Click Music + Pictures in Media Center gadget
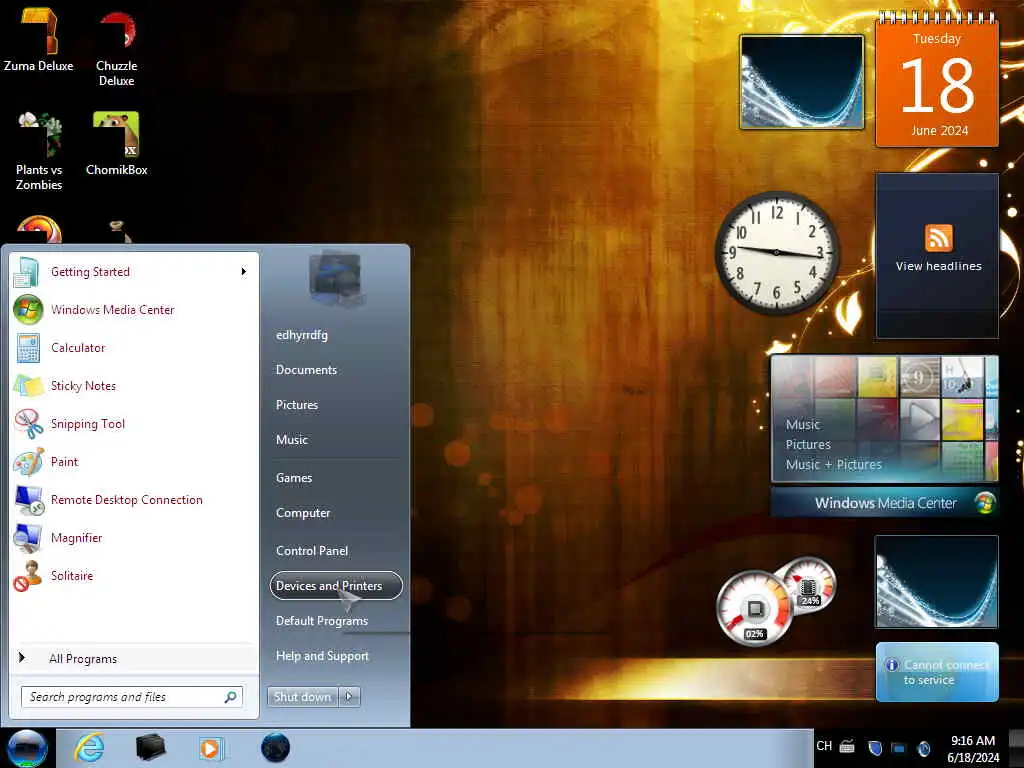This screenshot has width=1024, height=768. pyautogui.click(x=833, y=464)
